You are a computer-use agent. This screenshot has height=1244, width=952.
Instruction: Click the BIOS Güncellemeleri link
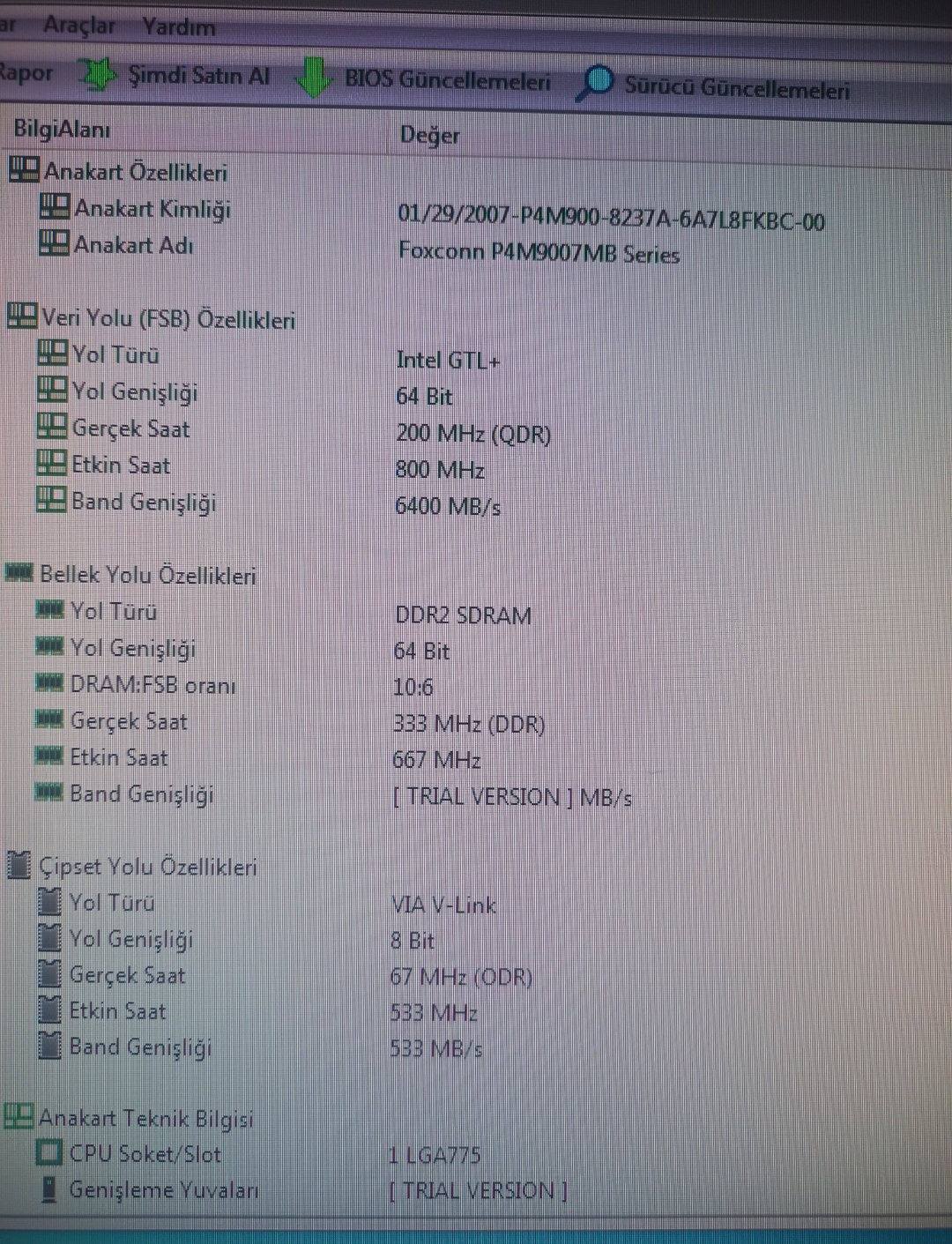(423, 79)
